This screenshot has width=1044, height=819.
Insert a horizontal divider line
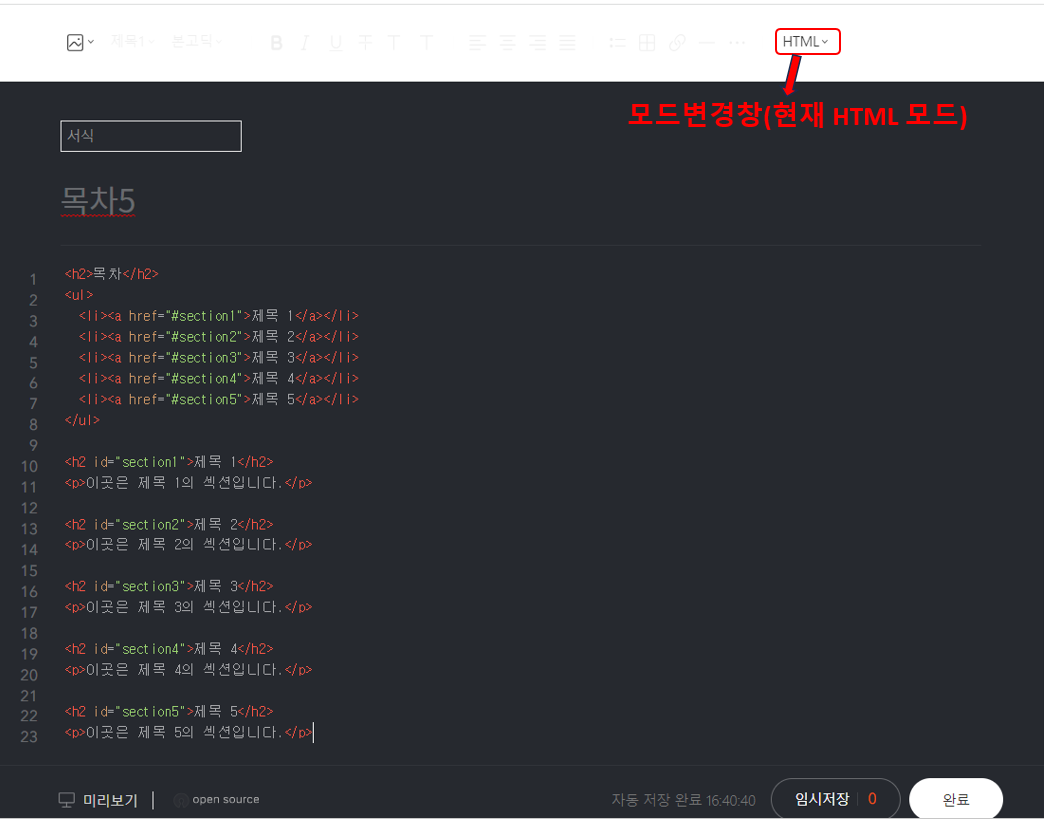click(707, 42)
